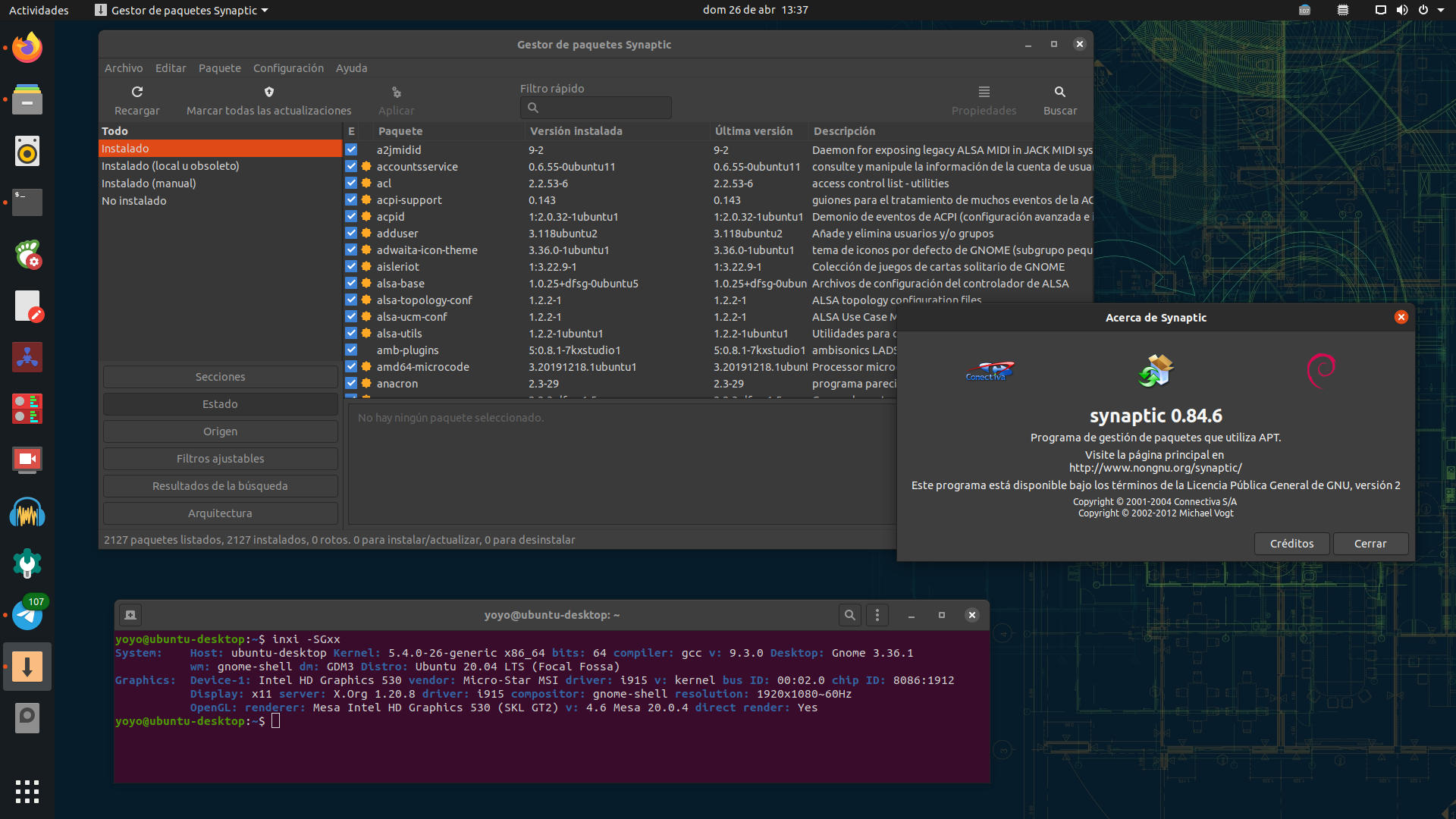1456x819 pixels.
Task: Open Synaptic app menu dropdown in top bar
Action: (x=182, y=10)
